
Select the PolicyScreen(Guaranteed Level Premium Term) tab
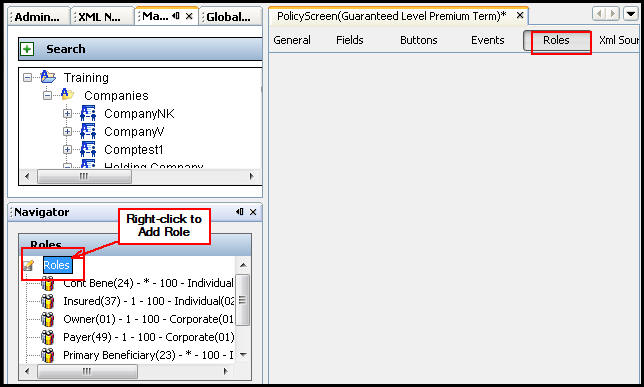pos(391,16)
